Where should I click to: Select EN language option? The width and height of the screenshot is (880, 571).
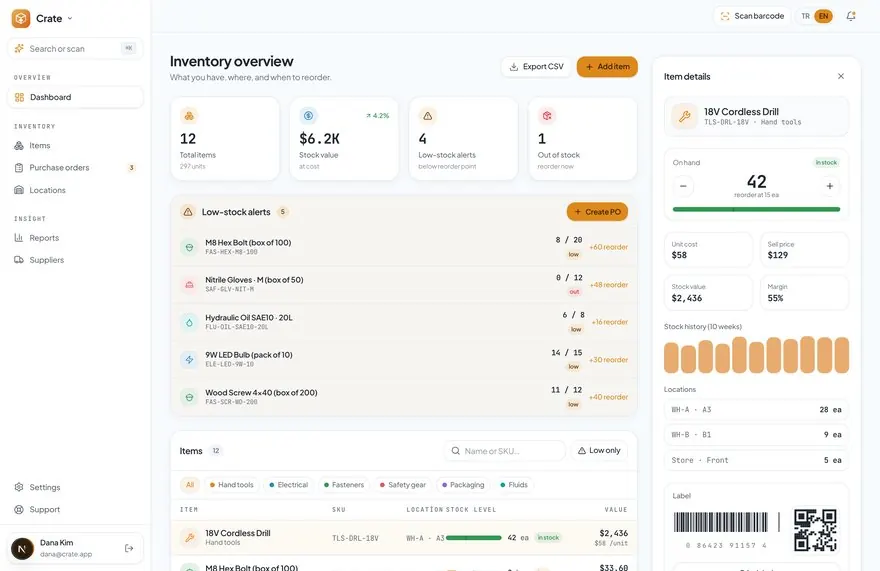pyautogui.click(x=823, y=16)
